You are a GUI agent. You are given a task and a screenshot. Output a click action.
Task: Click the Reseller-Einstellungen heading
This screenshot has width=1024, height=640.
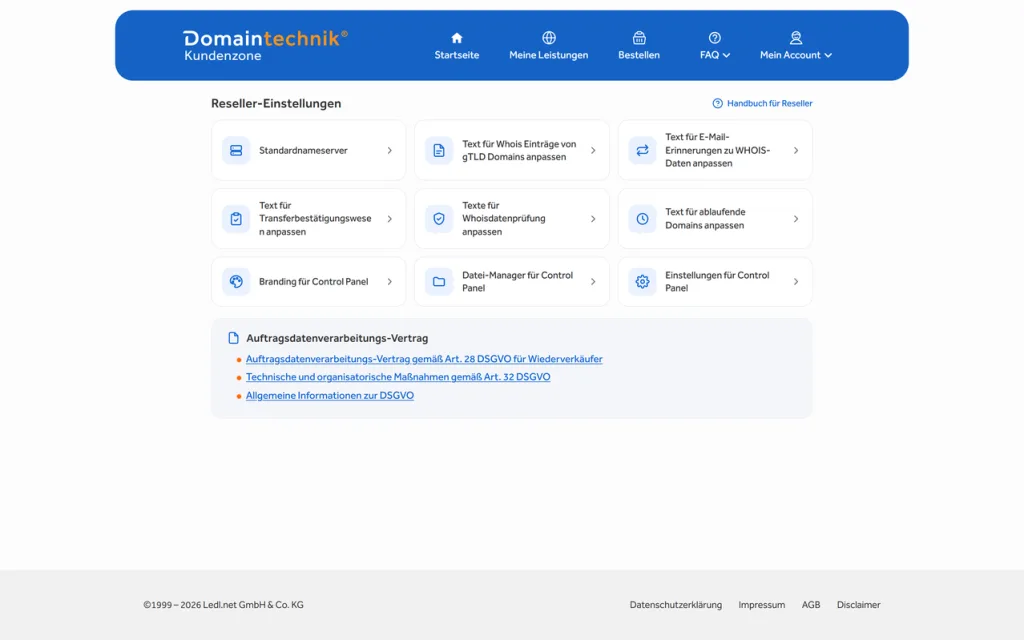pos(276,103)
